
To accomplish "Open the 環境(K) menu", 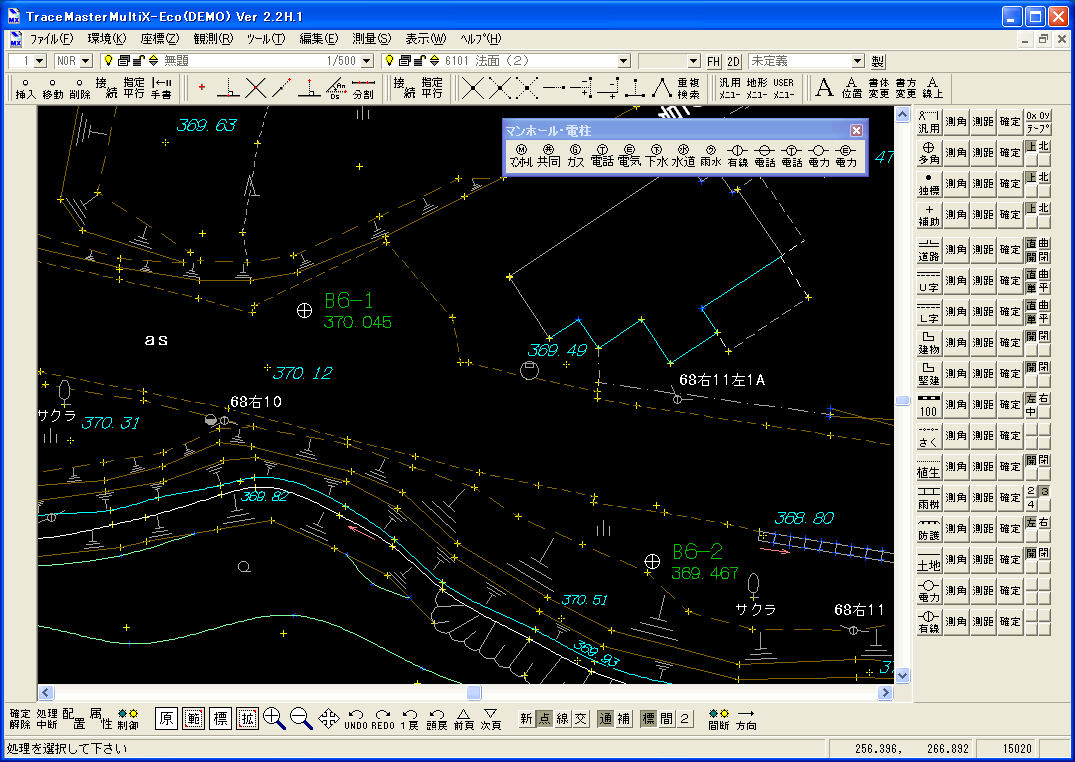I will coord(107,39).
